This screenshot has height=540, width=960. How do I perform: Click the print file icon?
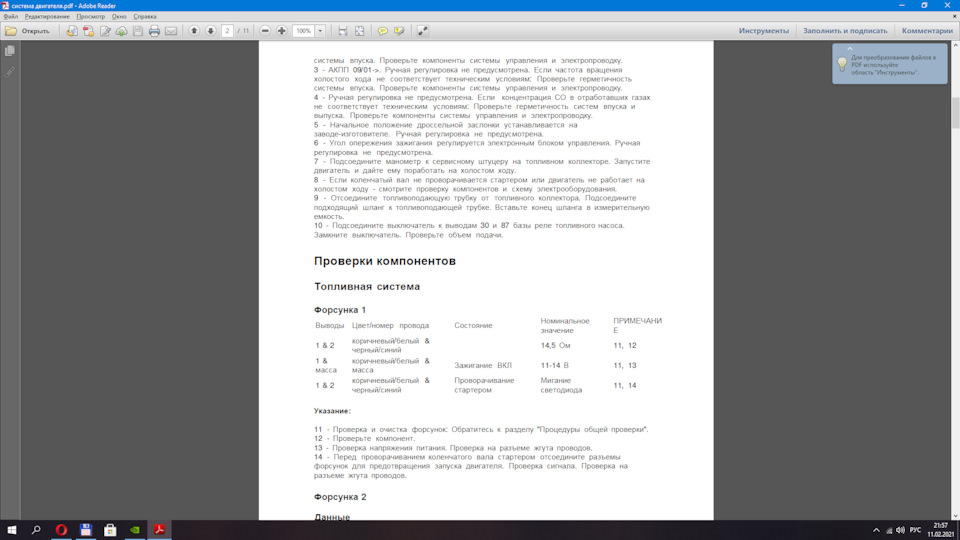[154, 31]
